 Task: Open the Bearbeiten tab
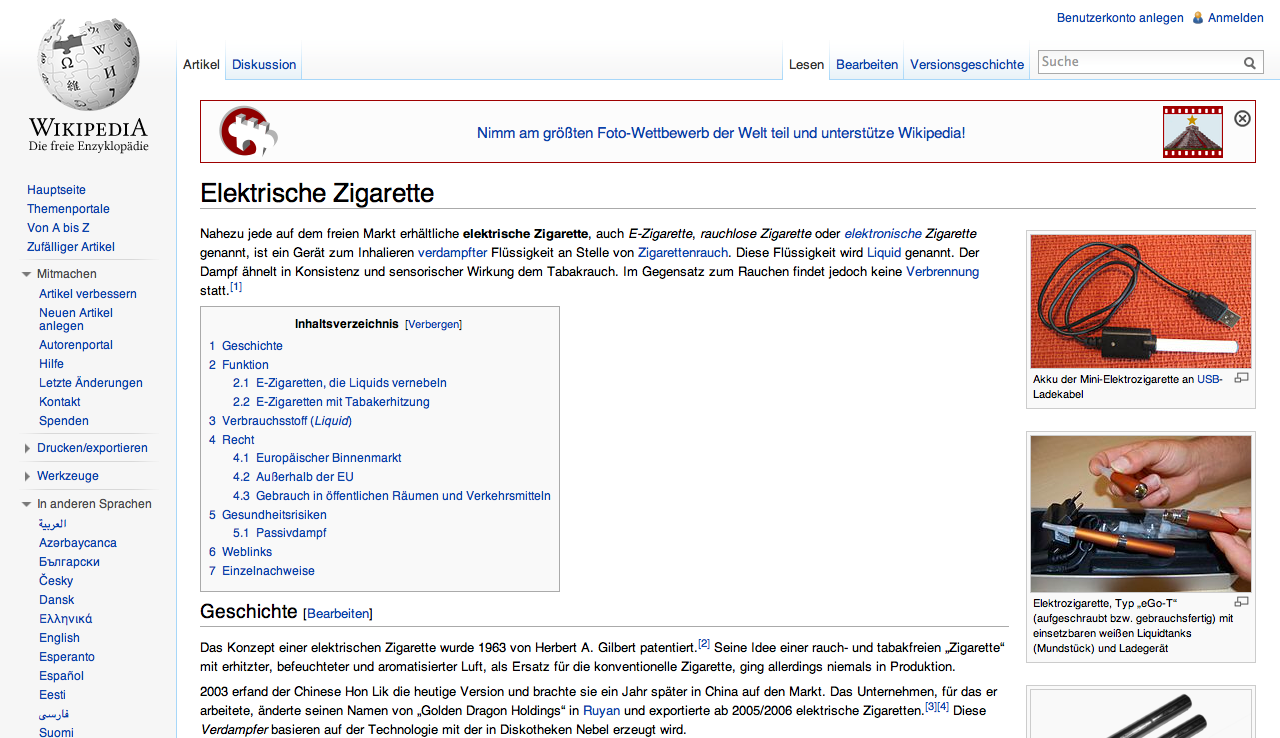[867, 64]
